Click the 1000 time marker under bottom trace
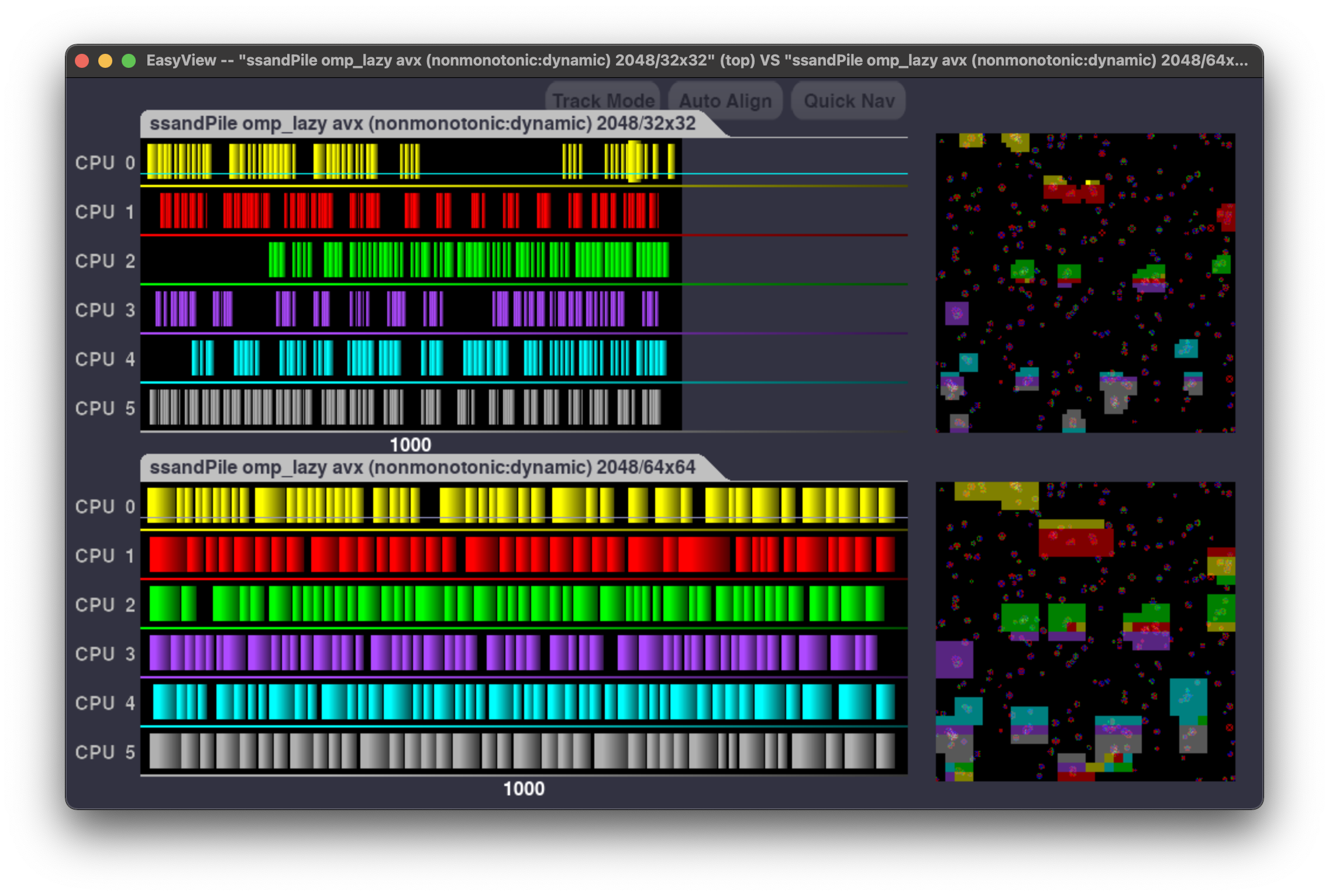The height and width of the screenshot is (896, 1329). click(524, 788)
